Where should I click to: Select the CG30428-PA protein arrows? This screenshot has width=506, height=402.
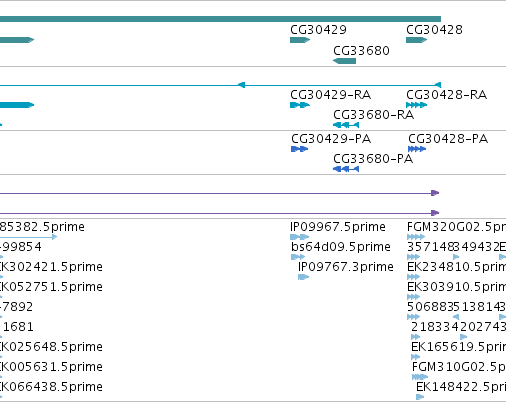(x=417, y=149)
